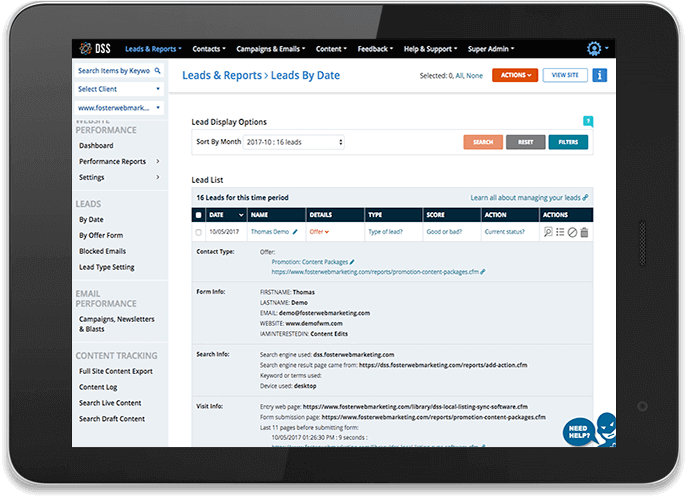Screen dimensions: 687x498
Task: Click the list details icon in Actions column
Action: [560, 232]
